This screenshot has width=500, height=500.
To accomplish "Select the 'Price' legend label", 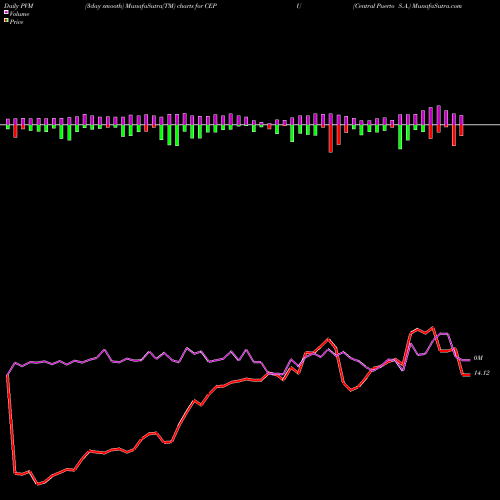I will [16, 22].
